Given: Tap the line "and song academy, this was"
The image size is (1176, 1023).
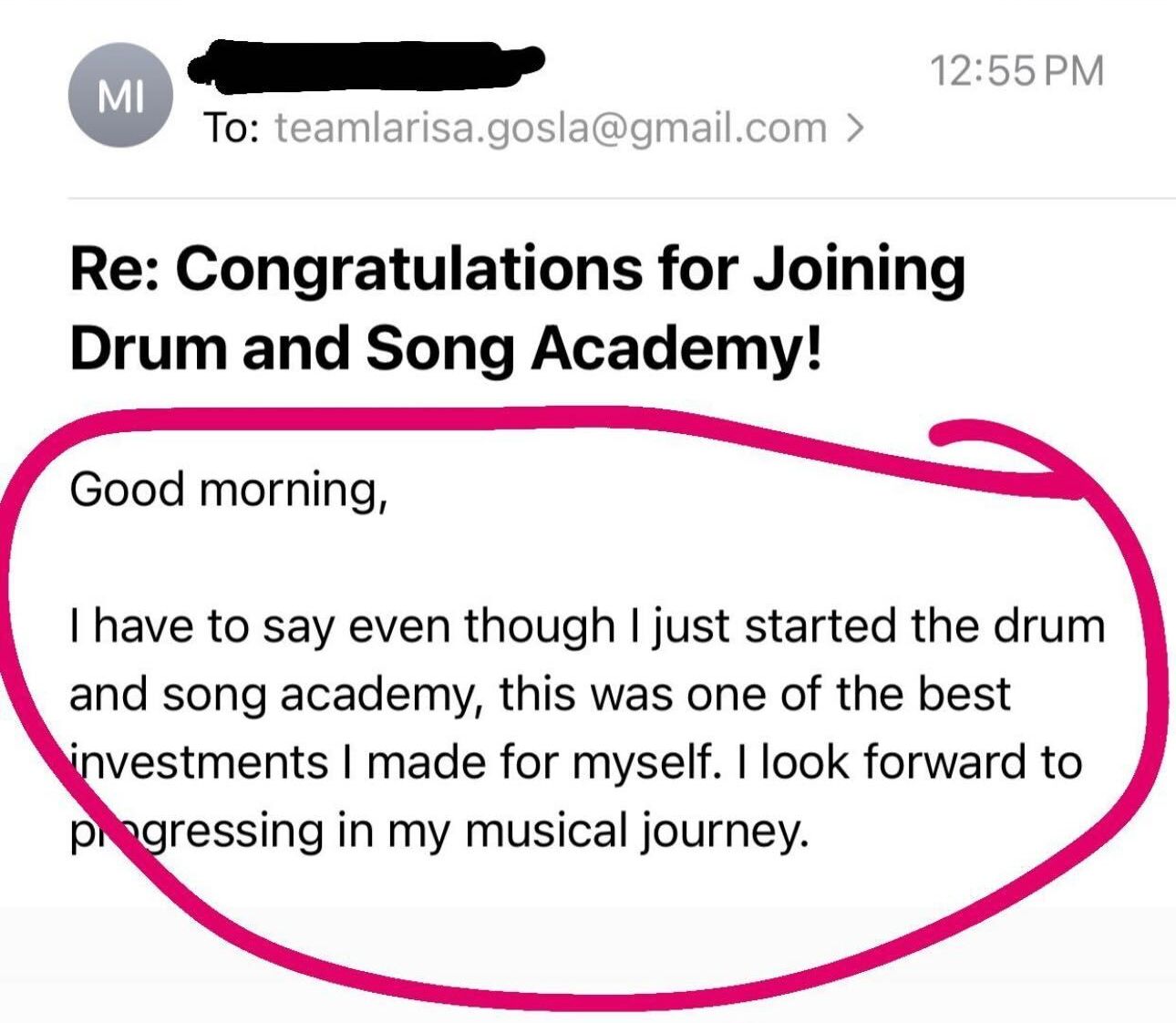Looking at the screenshot, I should [x=540, y=695].
